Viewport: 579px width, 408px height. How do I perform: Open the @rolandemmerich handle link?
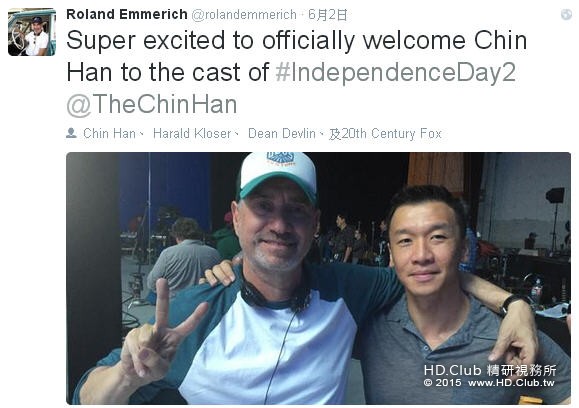pyautogui.click(x=244, y=15)
